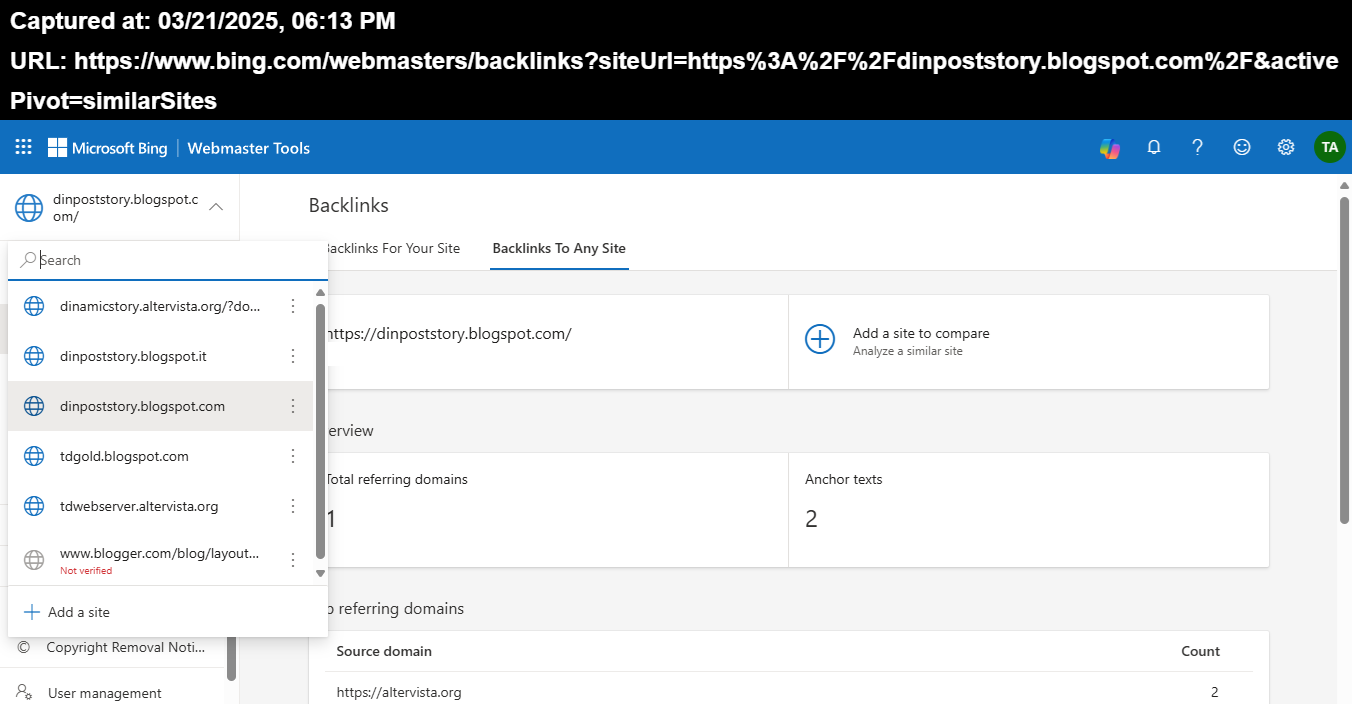Switch to Backlinks To Any Site tab
The height and width of the screenshot is (704, 1352).
tap(559, 248)
